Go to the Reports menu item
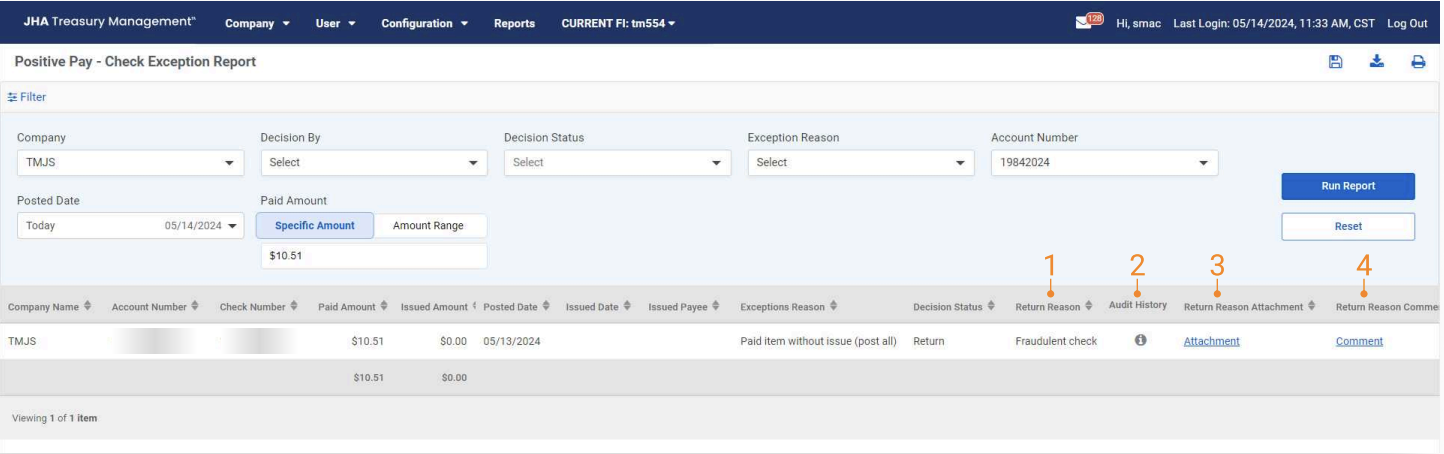Viewport: 1444px width, 454px height. (514, 23)
